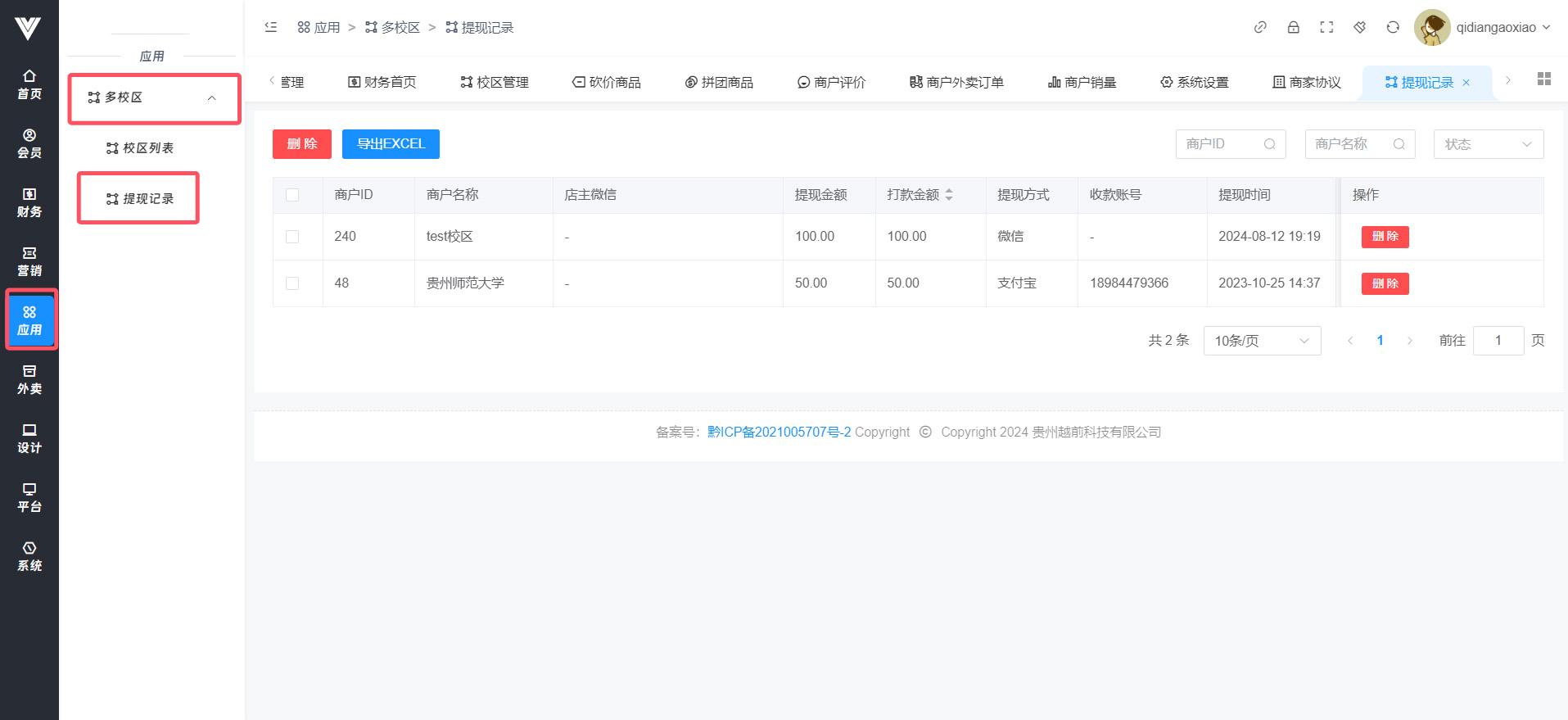Check the select-all checkbox in table header
The width and height of the screenshot is (1568, 720).
[x=292, y=195]
